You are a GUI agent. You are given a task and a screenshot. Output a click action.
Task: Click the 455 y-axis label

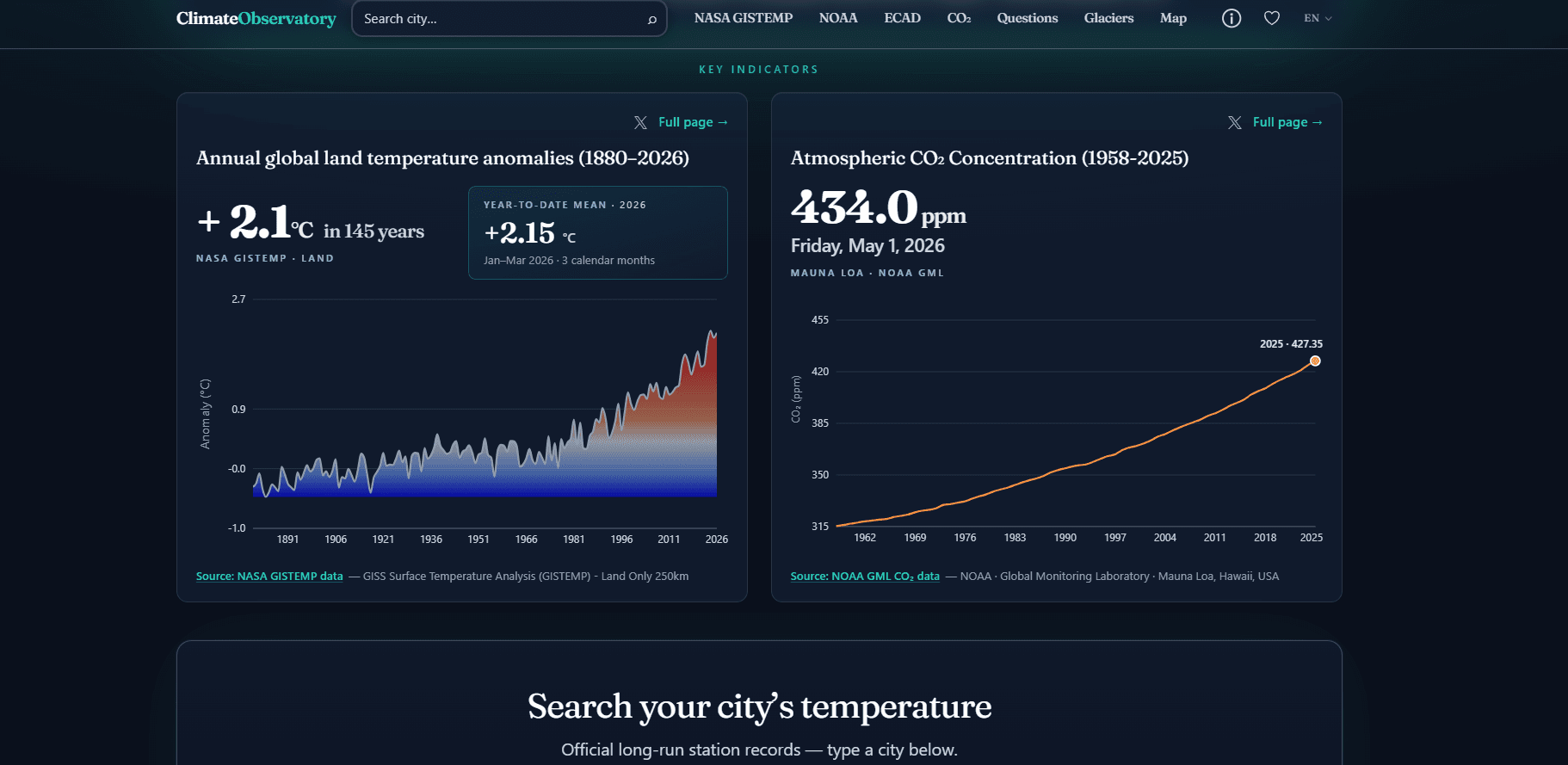coord(820,320)
